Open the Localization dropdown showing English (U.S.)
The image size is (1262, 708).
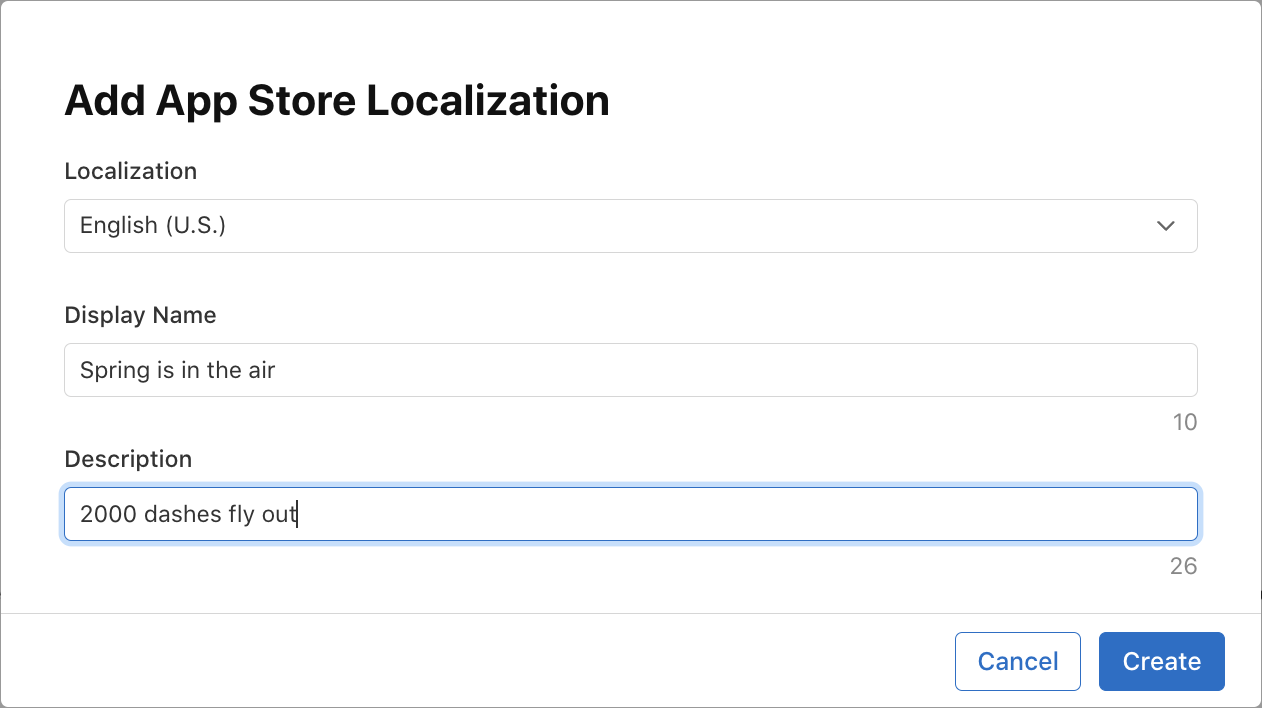(x=630, y=226)
